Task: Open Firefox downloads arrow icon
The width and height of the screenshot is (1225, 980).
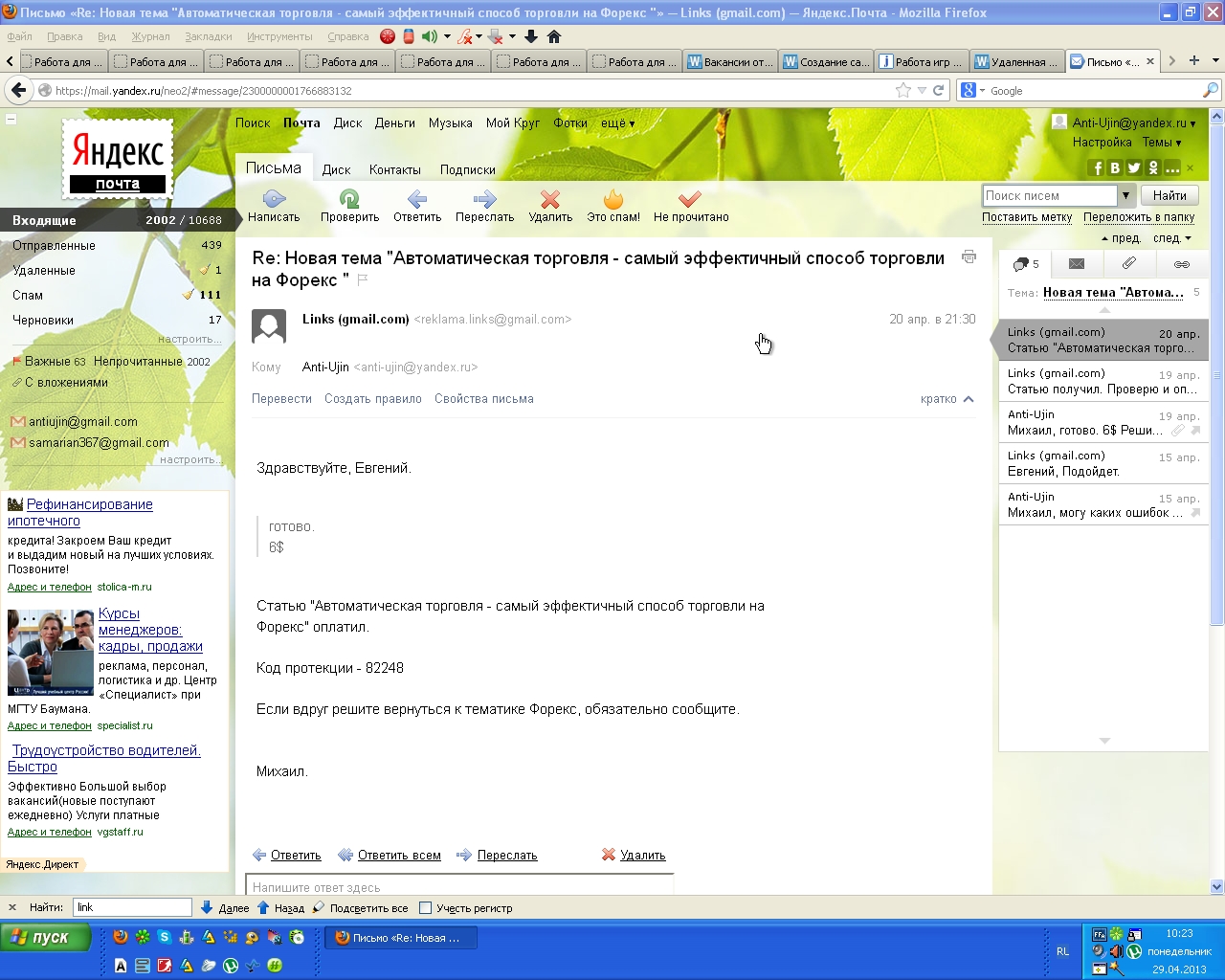Action: pos(530,36)
